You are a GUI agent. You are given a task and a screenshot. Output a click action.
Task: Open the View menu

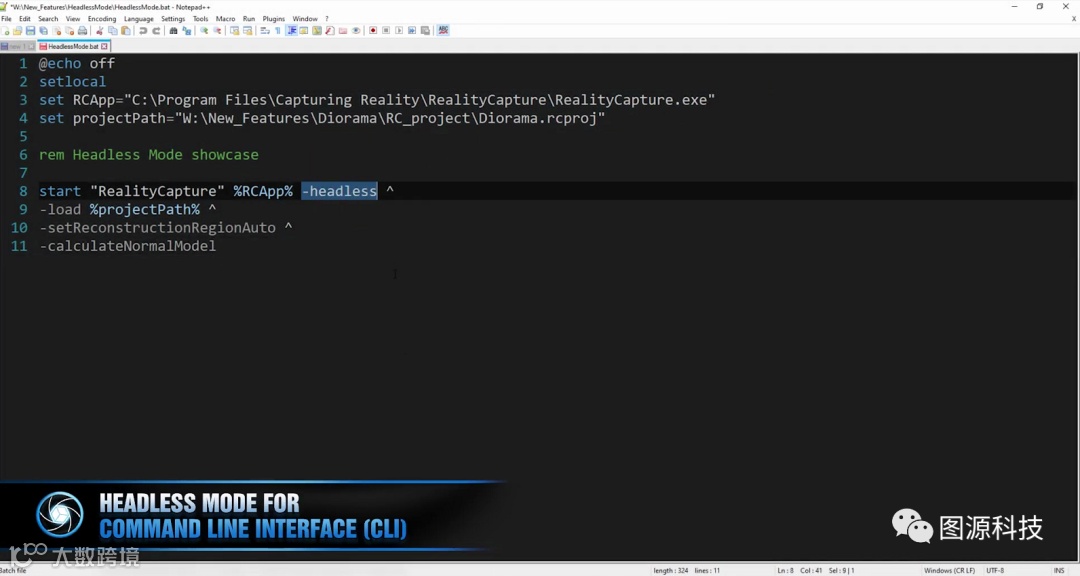tap(73, 19)
